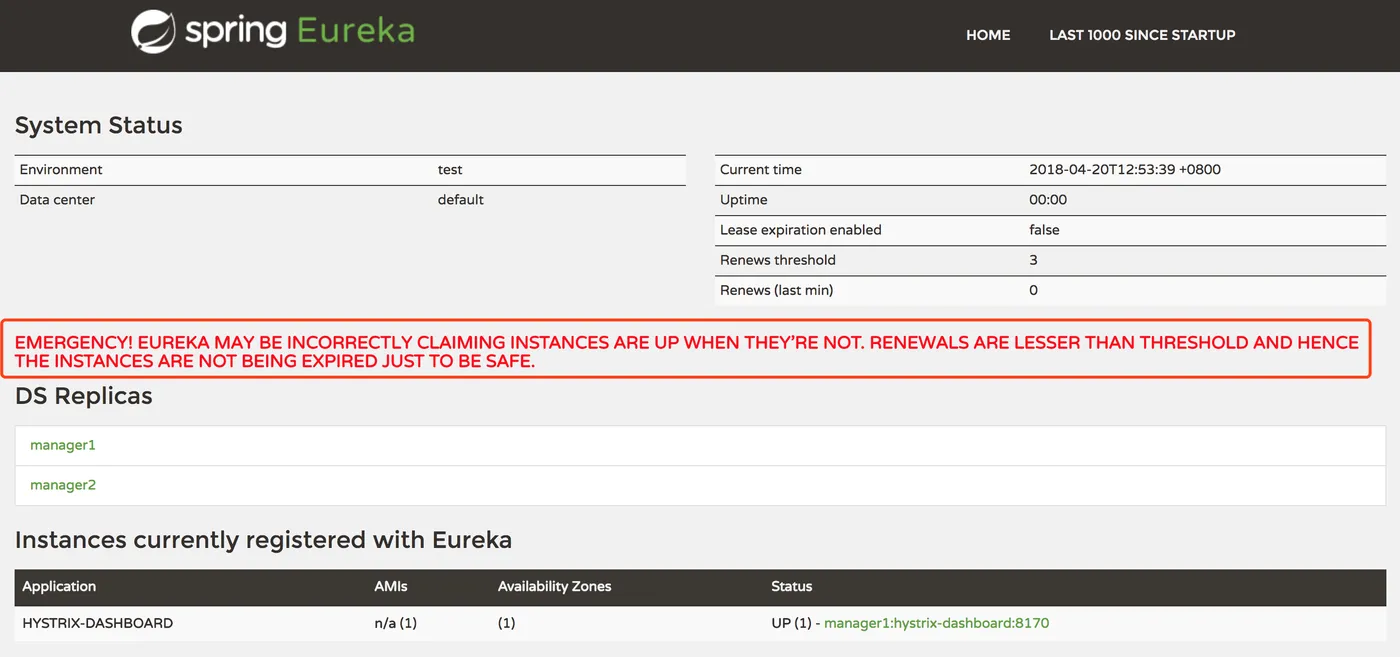Click 'Instances currently registered with Eureka' heading

click(x=263, y=541)
